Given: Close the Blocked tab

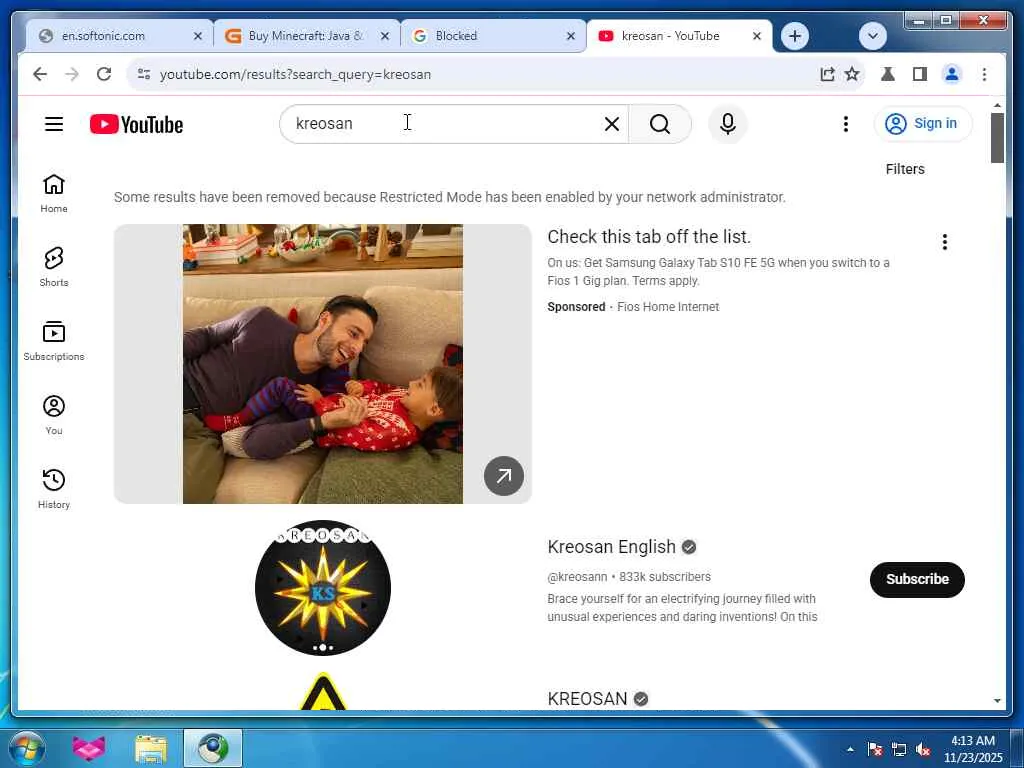Looking at the screenshot, I should (x=571, y=36).
